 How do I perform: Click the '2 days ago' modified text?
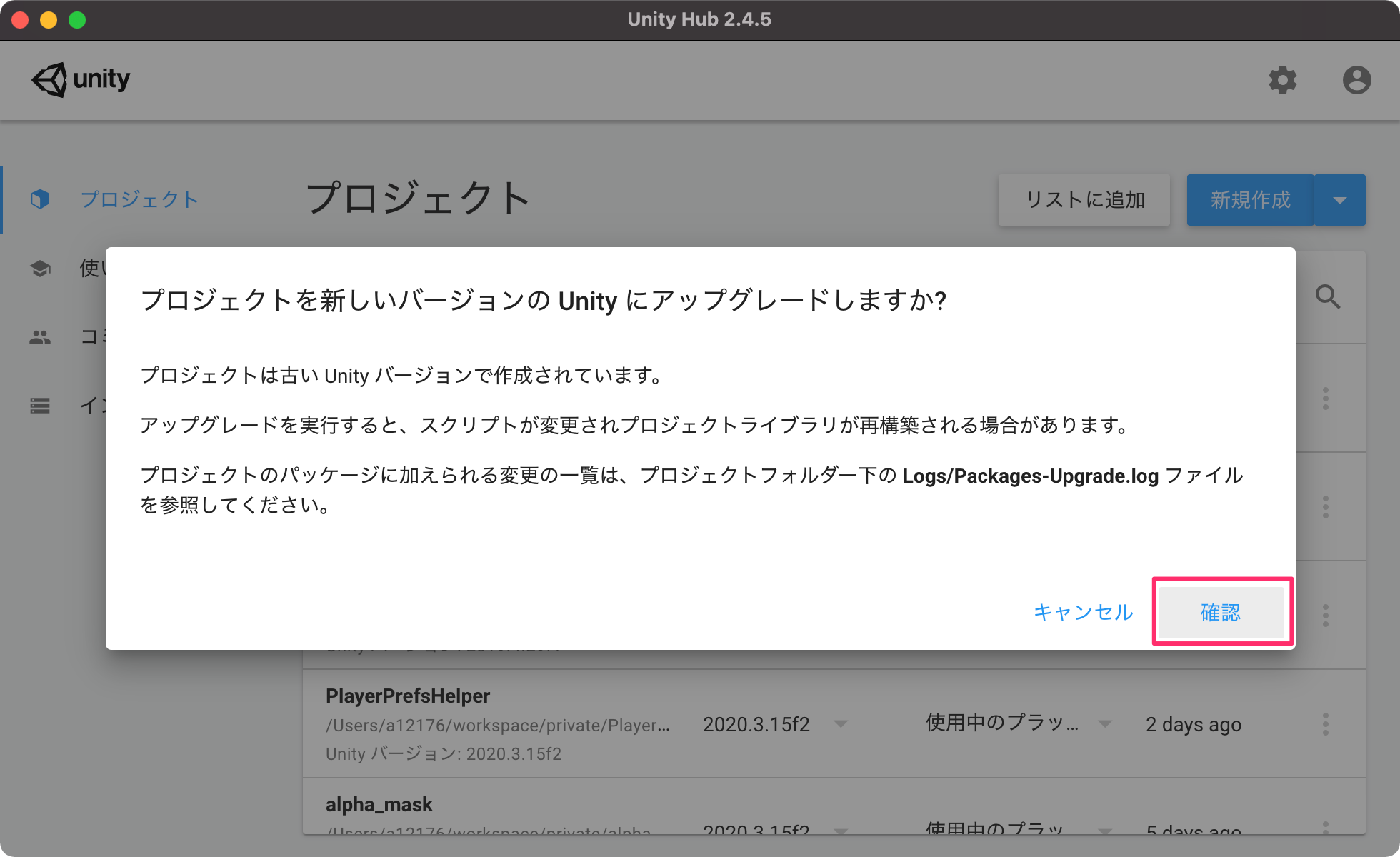[x=1194, y=724]
